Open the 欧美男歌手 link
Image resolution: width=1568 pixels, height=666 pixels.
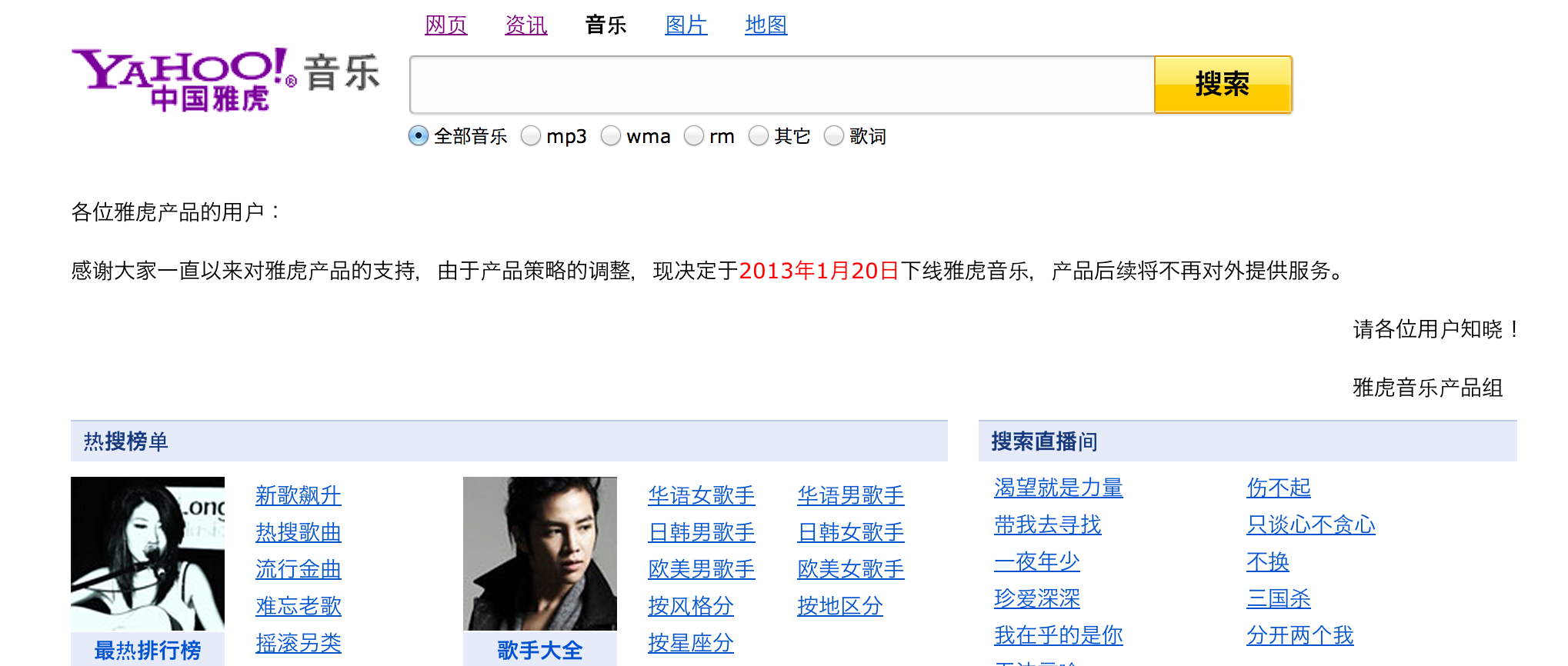702,569
